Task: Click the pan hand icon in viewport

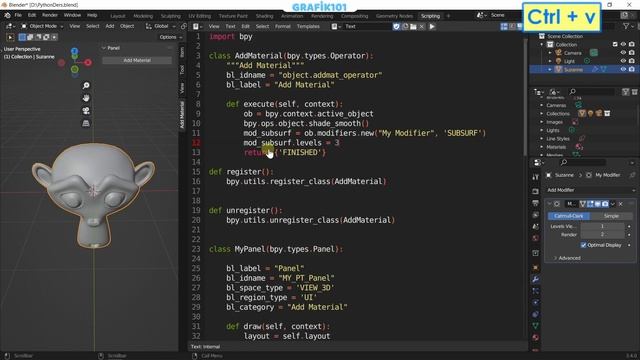Action: 86,98
